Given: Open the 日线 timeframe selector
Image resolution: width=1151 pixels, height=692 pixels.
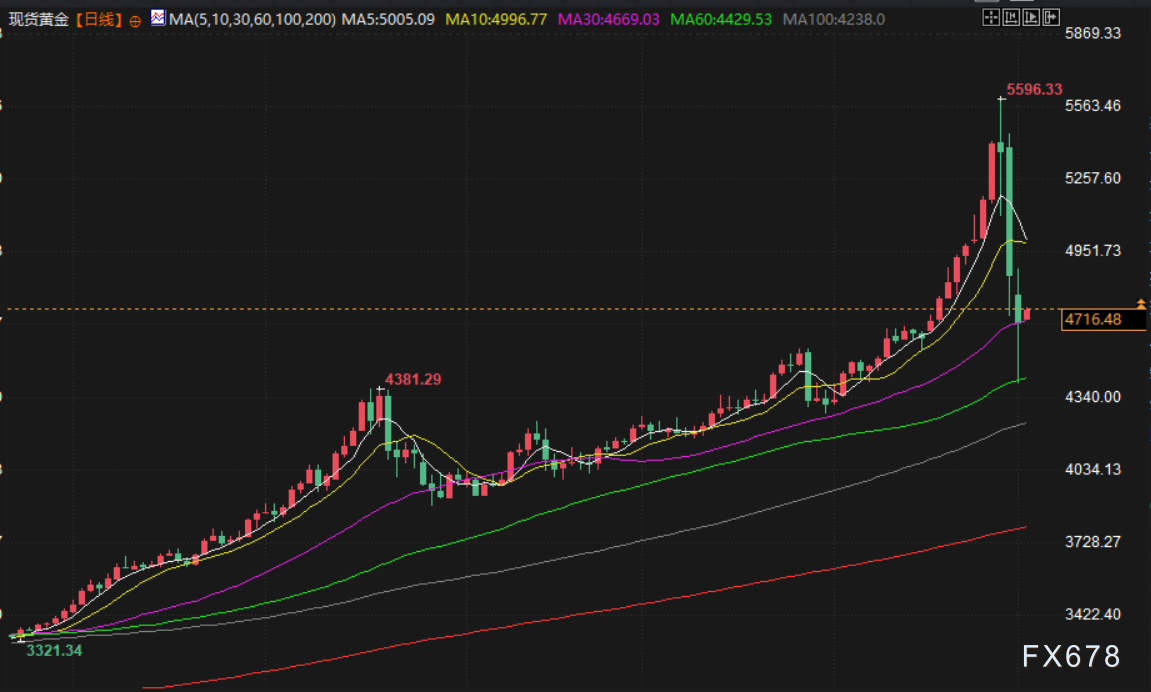Looking at the screenshot, I should click(x=98, y=18).
